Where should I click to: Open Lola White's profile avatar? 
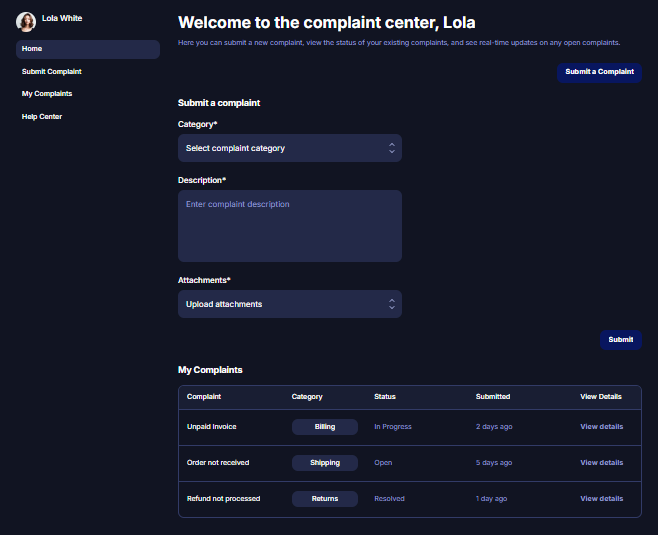click(x=26, y=22)
